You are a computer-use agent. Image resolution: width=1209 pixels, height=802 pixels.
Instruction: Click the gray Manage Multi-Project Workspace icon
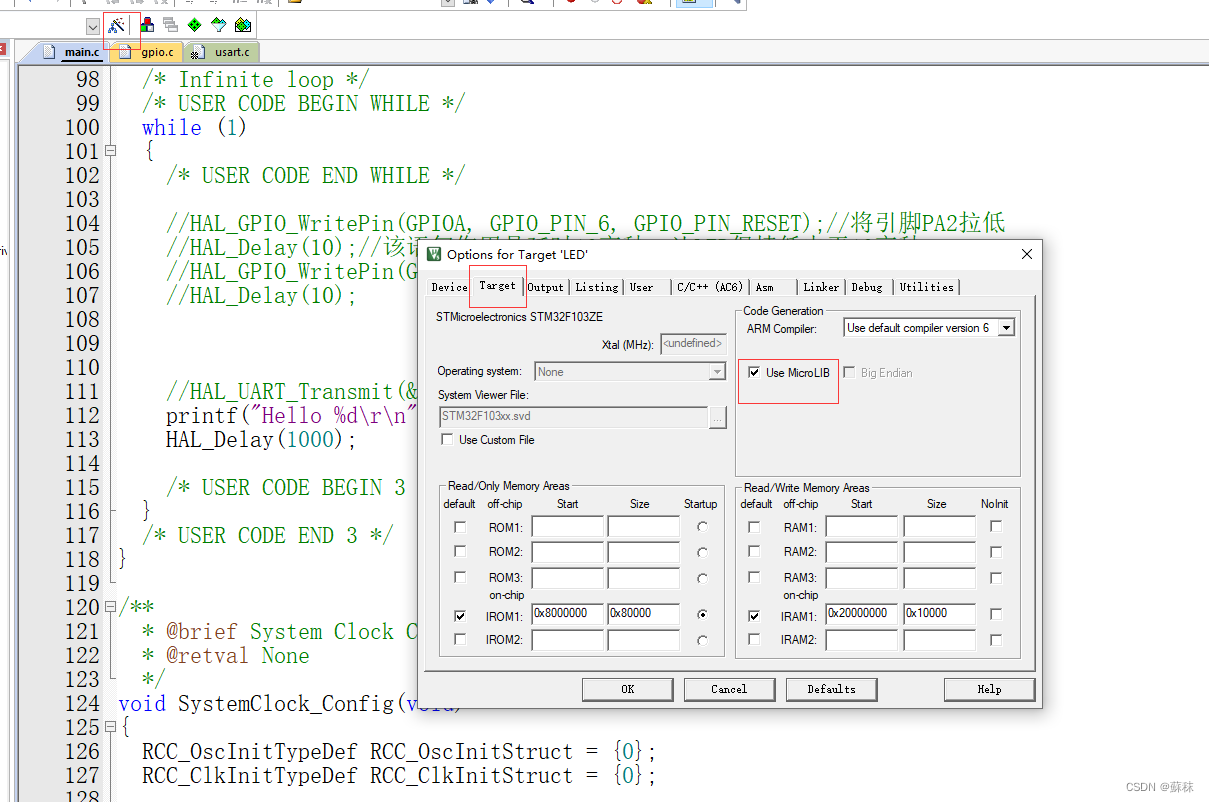coord(170,25)
